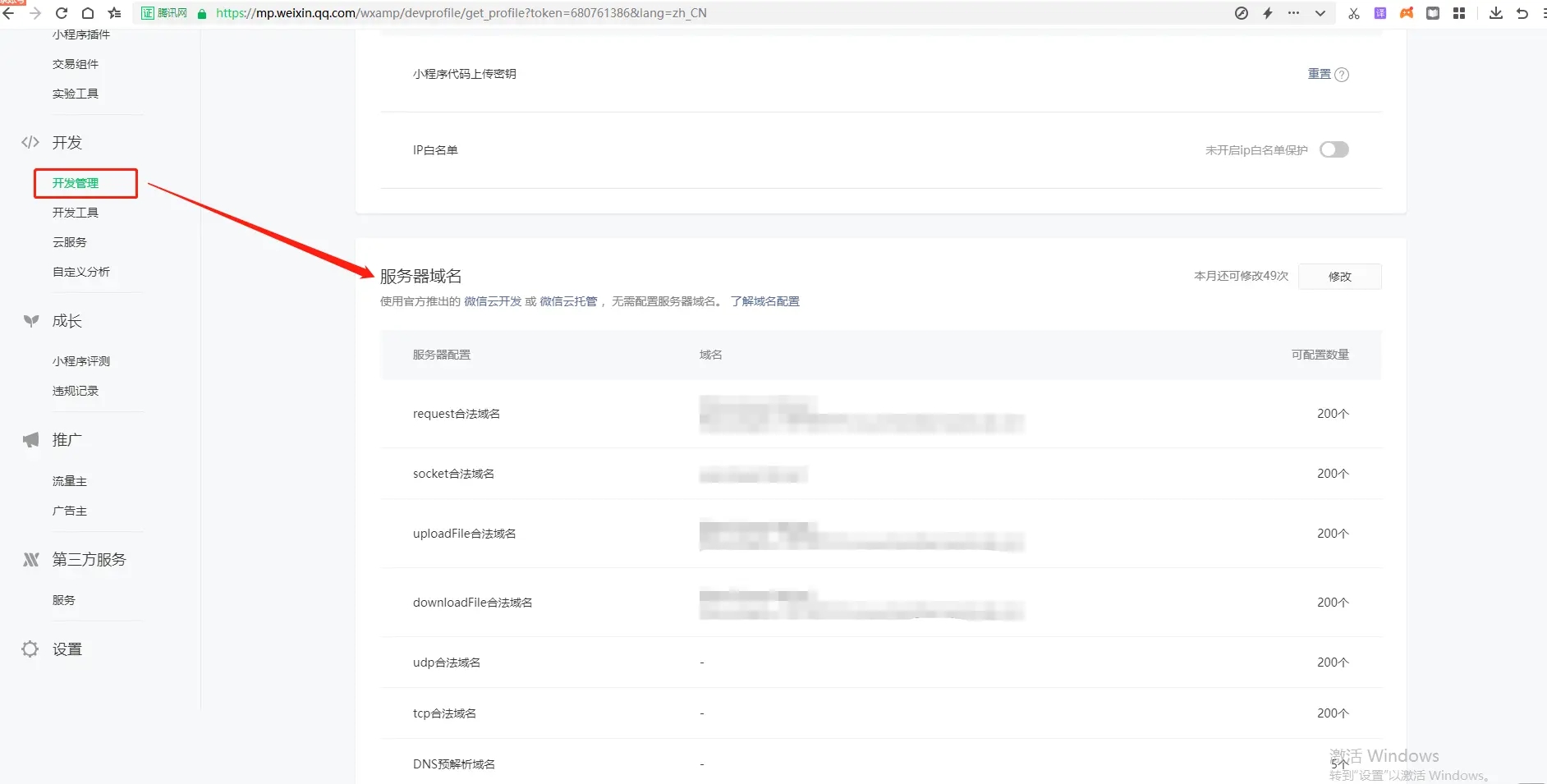Go to the browser home page
Screen dimensions: 1547x784
point(88,13)
